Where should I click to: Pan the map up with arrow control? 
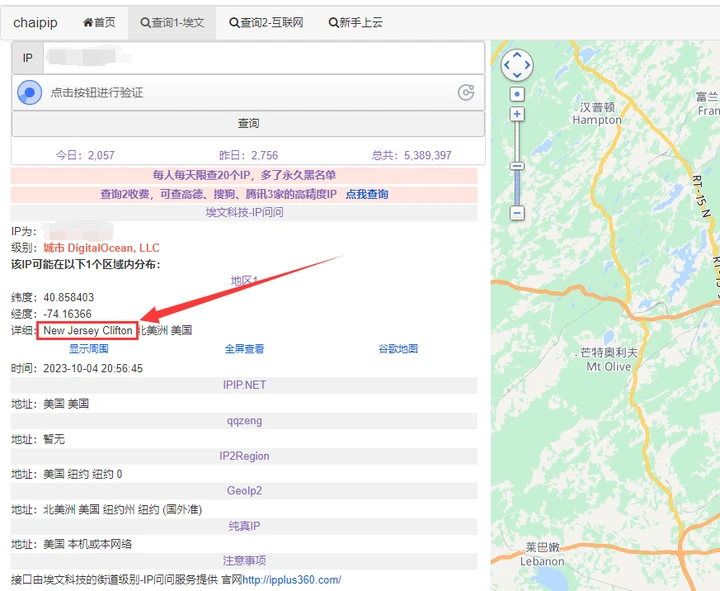[517, 56]
